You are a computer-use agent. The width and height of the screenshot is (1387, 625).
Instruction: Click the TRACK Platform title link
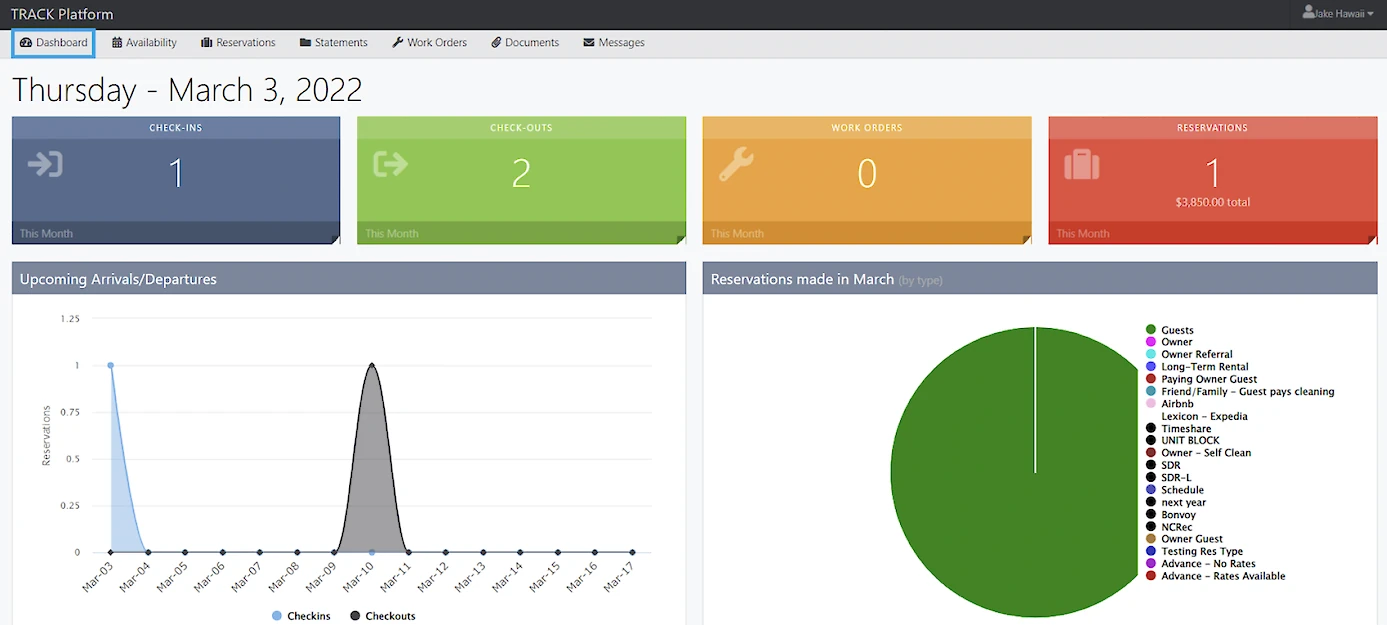tap(62, 14)
